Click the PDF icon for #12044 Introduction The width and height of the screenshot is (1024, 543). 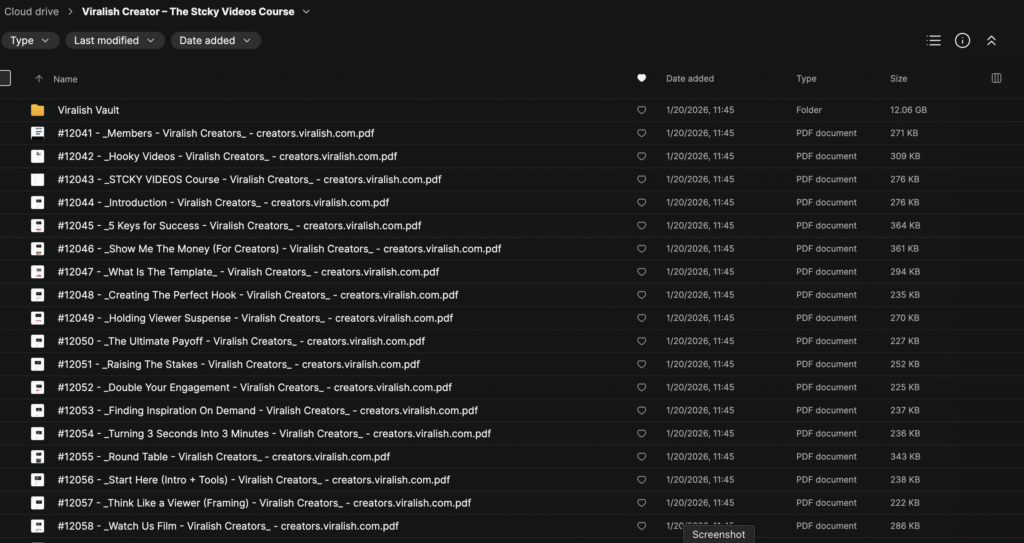click(38, 203)
